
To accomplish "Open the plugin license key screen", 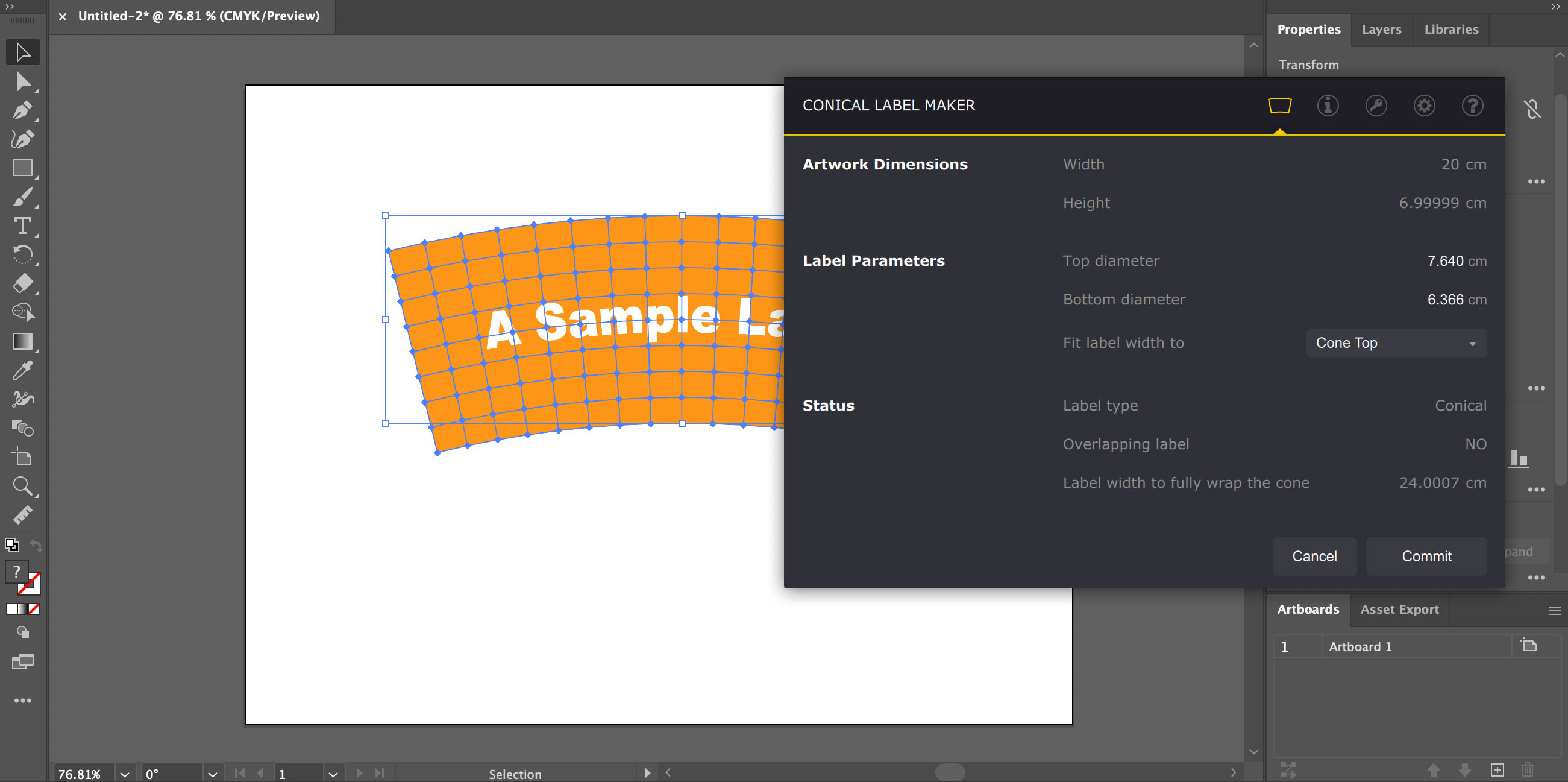I will [x=1376, y=106].
